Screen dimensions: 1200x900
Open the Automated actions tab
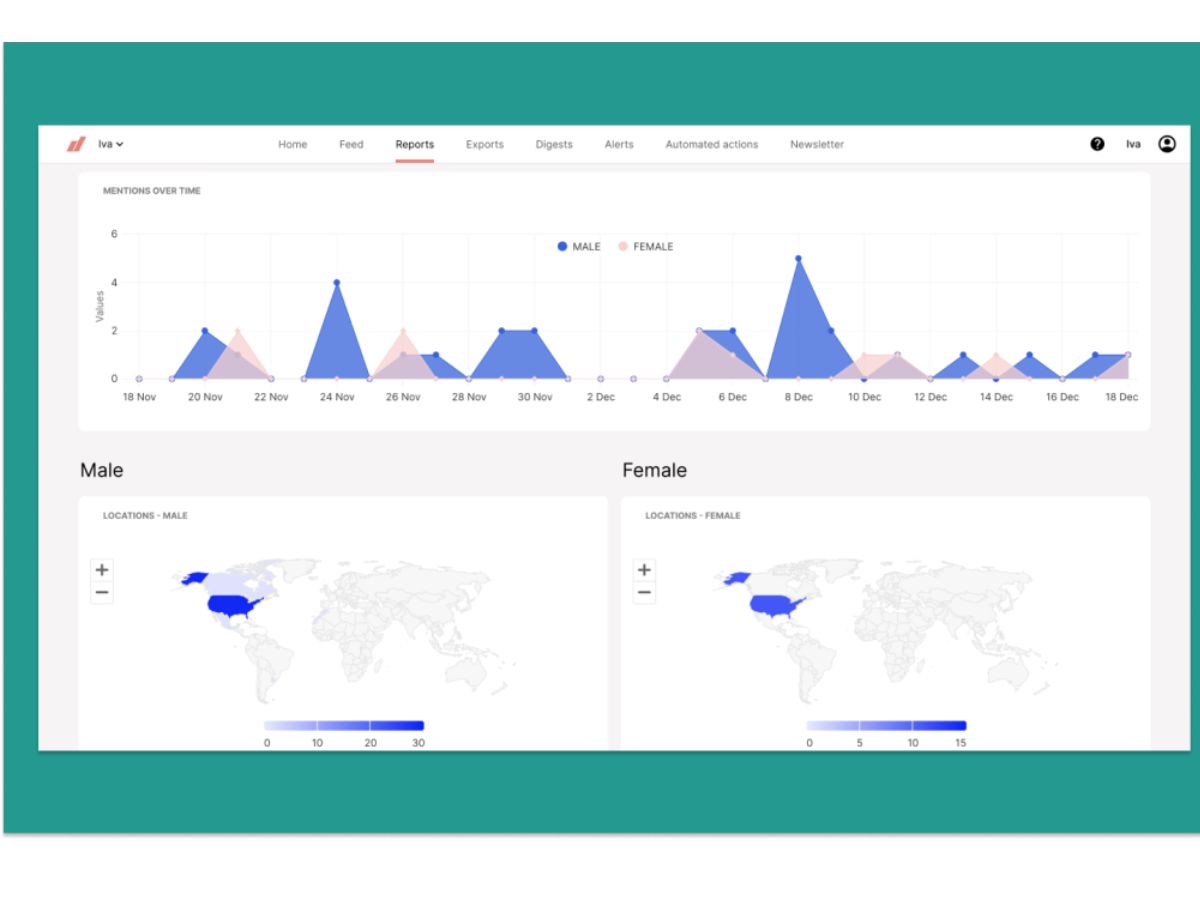712,144
